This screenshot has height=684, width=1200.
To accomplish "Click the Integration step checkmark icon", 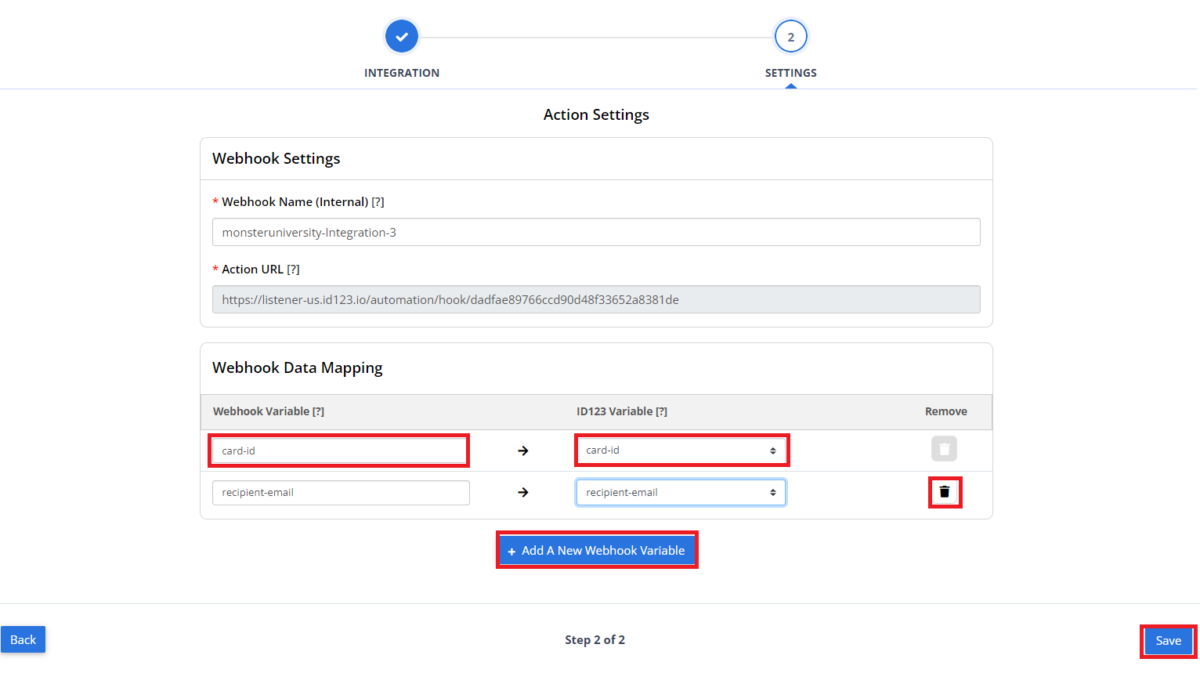I will pyautogui.click(x=402, y=36).
